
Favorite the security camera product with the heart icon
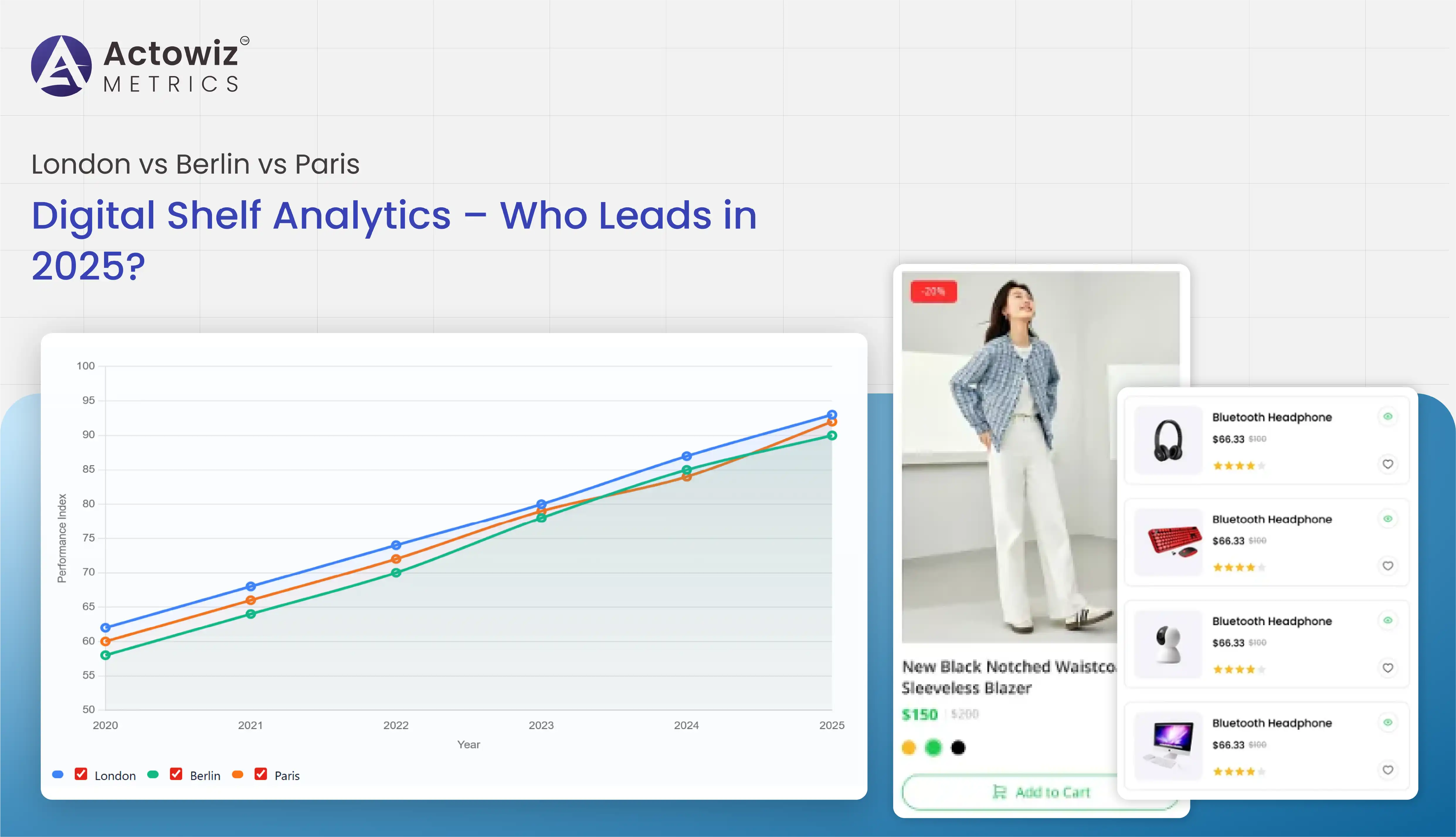coord(1388,668)
